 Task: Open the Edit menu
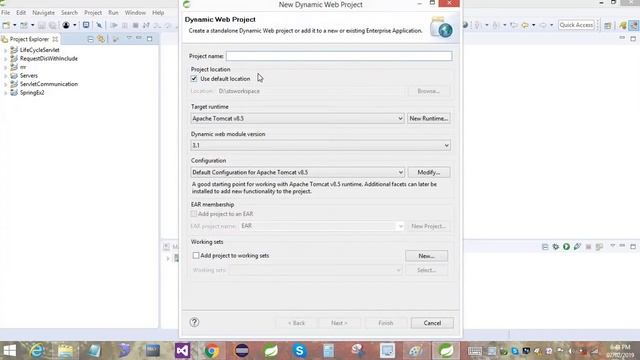tap(21, 13)
